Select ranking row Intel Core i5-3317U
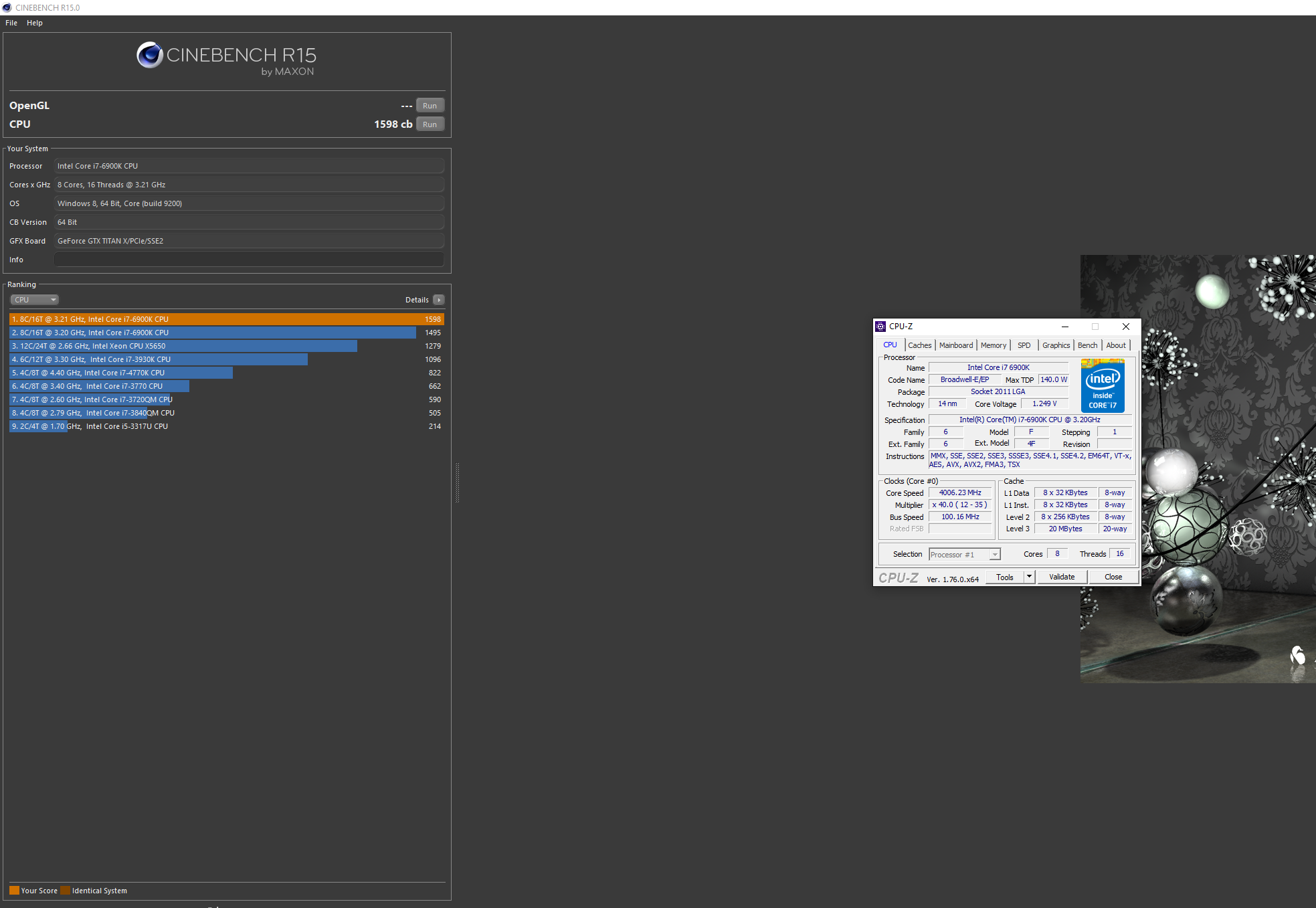This screenshot has height=908, width=1316. (x=227, y=426)
